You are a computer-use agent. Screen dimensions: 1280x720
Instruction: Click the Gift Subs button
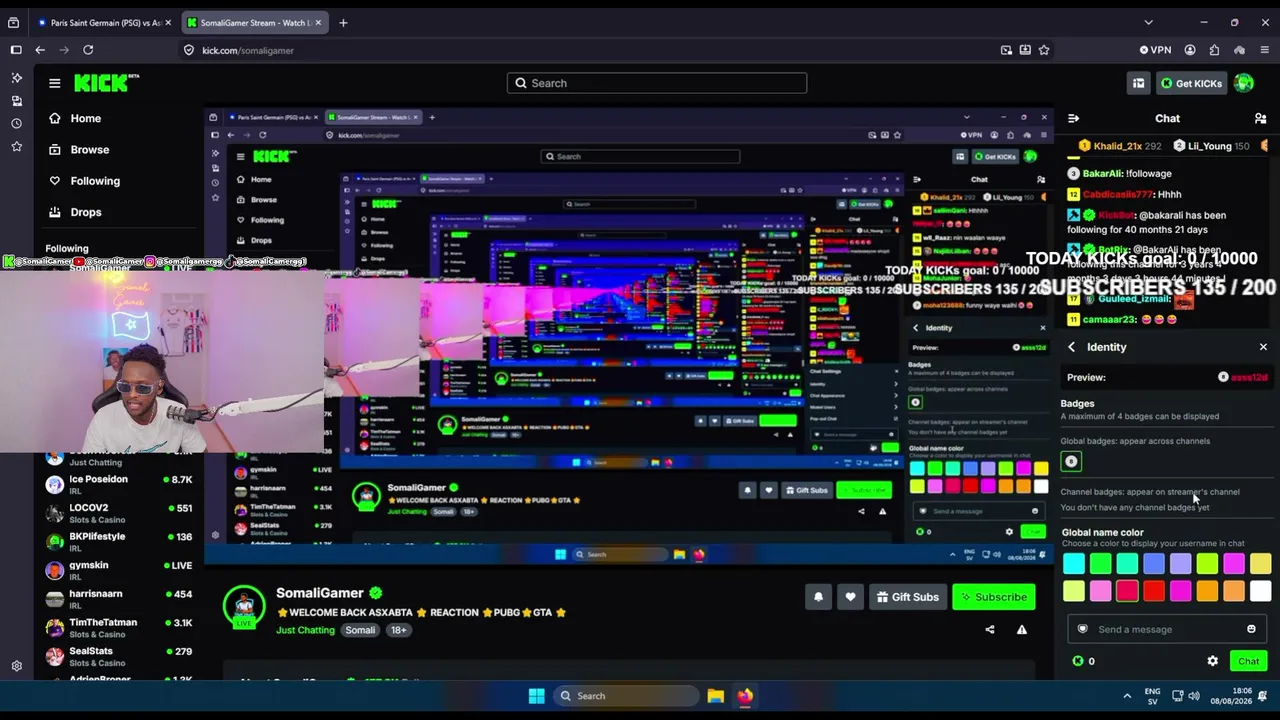click(x=908, y=597)
